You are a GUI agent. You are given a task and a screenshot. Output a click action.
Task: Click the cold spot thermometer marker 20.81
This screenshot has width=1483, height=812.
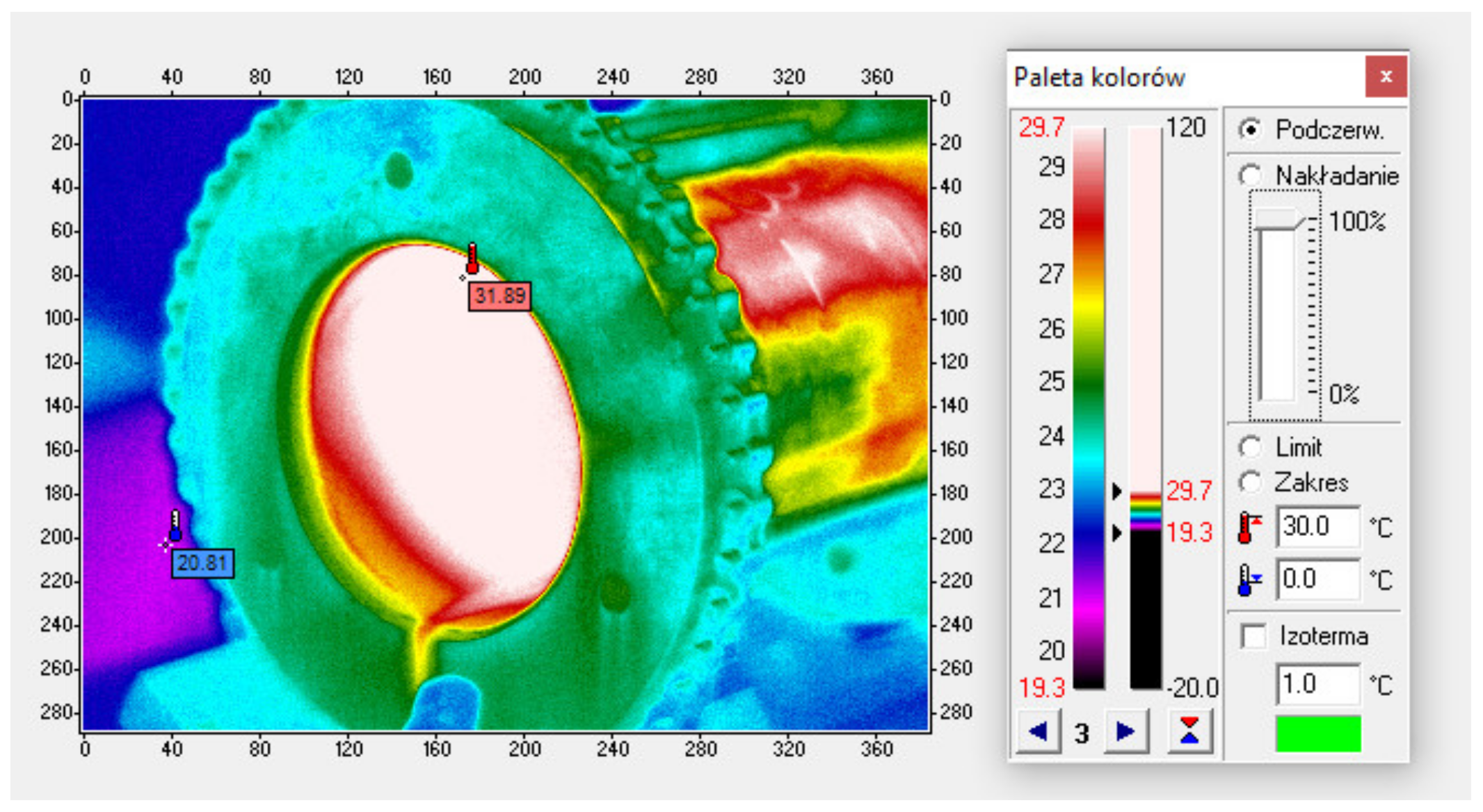tap(175, 526)
